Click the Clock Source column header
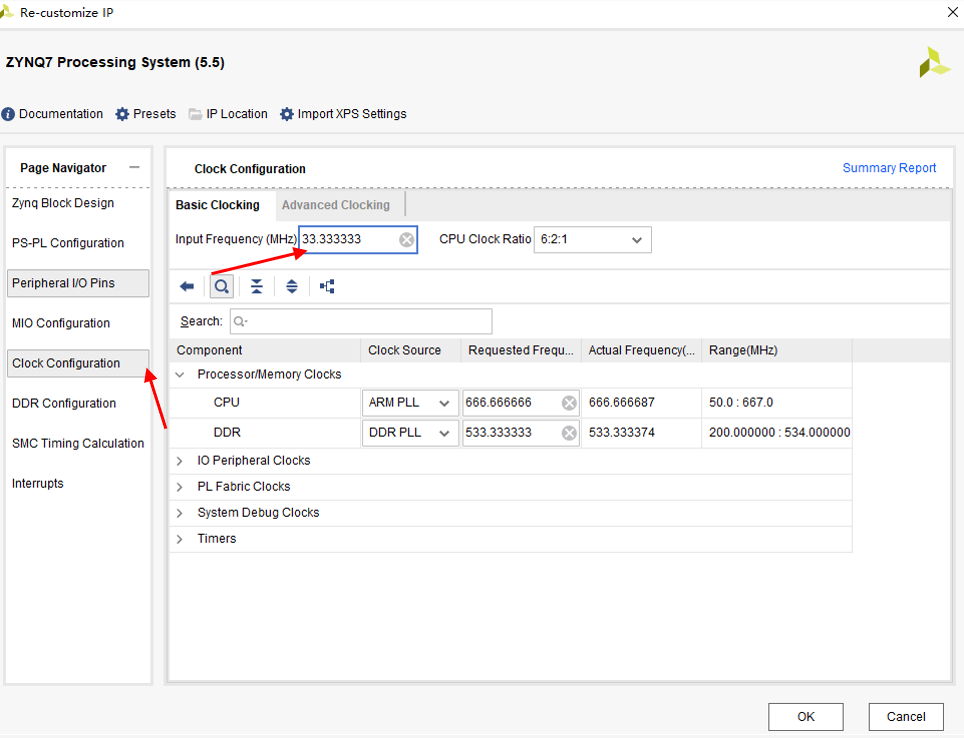 (x=411, y=351)
